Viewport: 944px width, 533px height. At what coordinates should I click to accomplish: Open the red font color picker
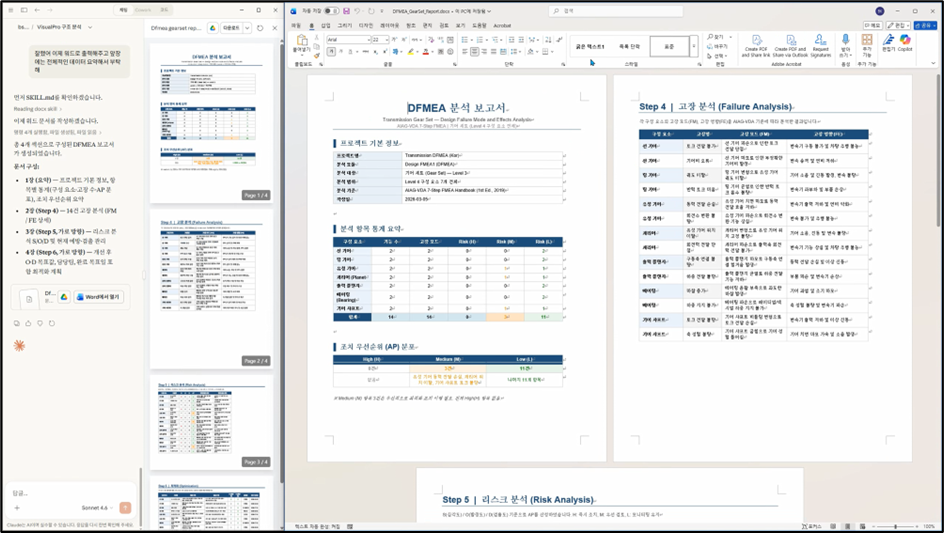coord(432,51)
